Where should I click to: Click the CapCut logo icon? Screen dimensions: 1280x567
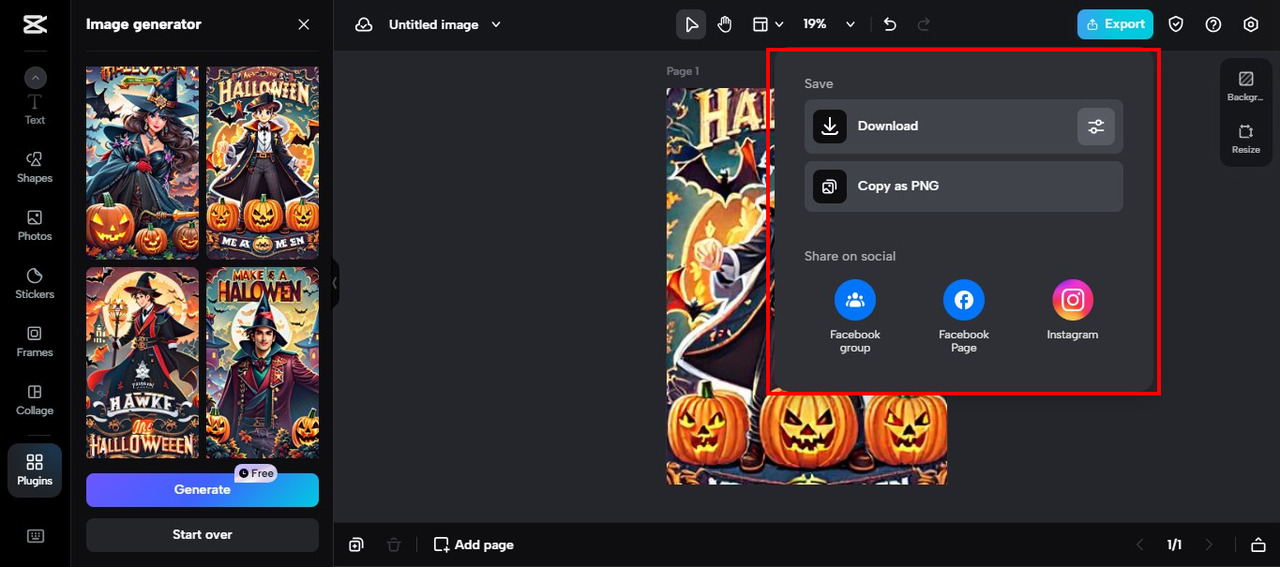click(35, 25)
